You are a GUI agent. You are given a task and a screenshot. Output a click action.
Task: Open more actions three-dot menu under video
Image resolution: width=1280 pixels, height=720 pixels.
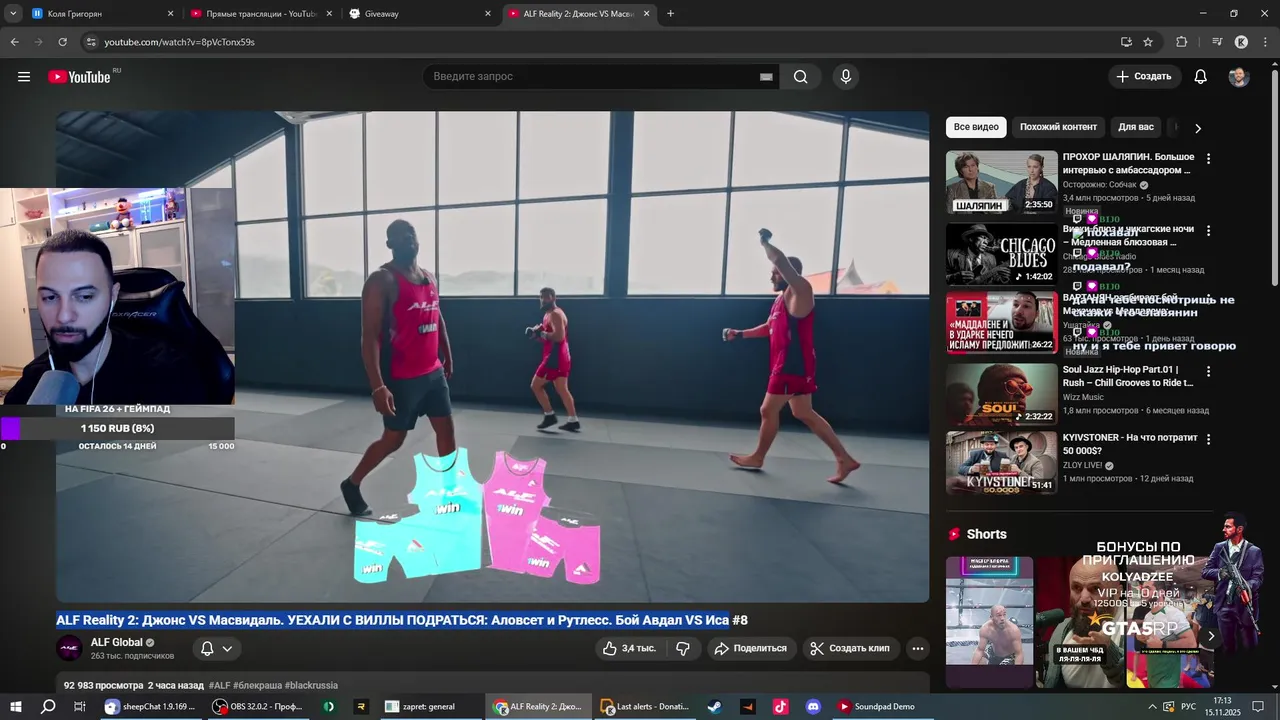point(917,648)
